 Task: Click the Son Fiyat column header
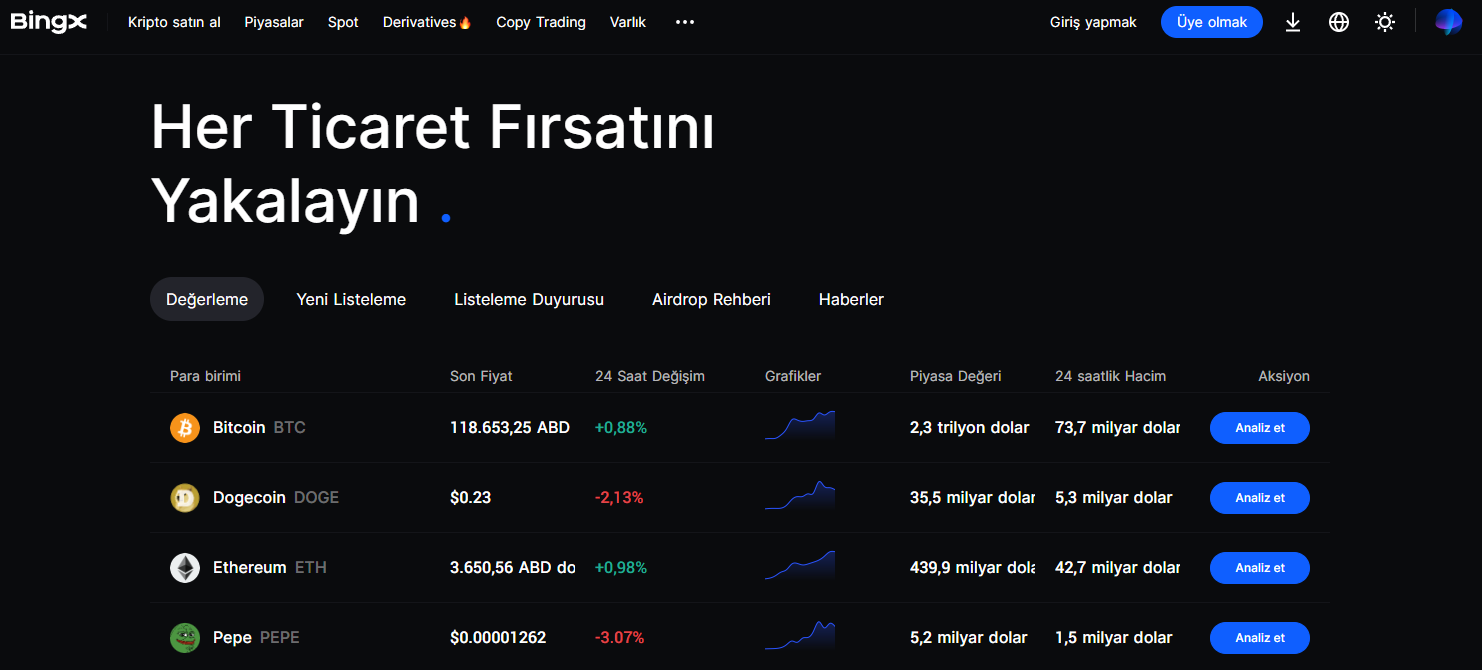[x=481, y=376]
